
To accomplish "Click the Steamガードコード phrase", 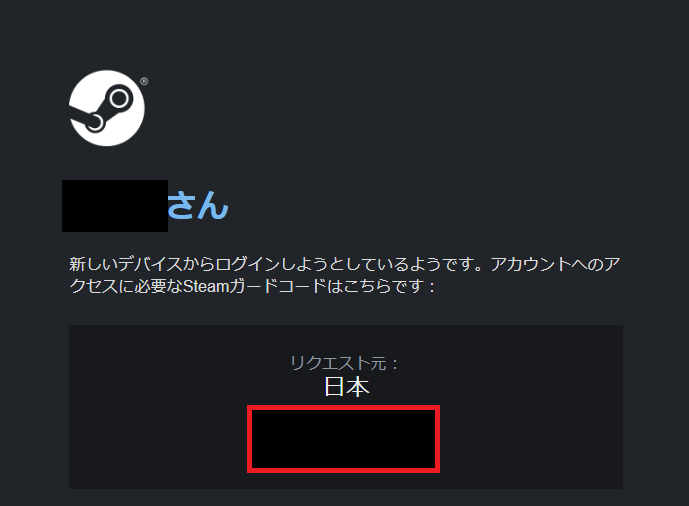I will [254, 286].
